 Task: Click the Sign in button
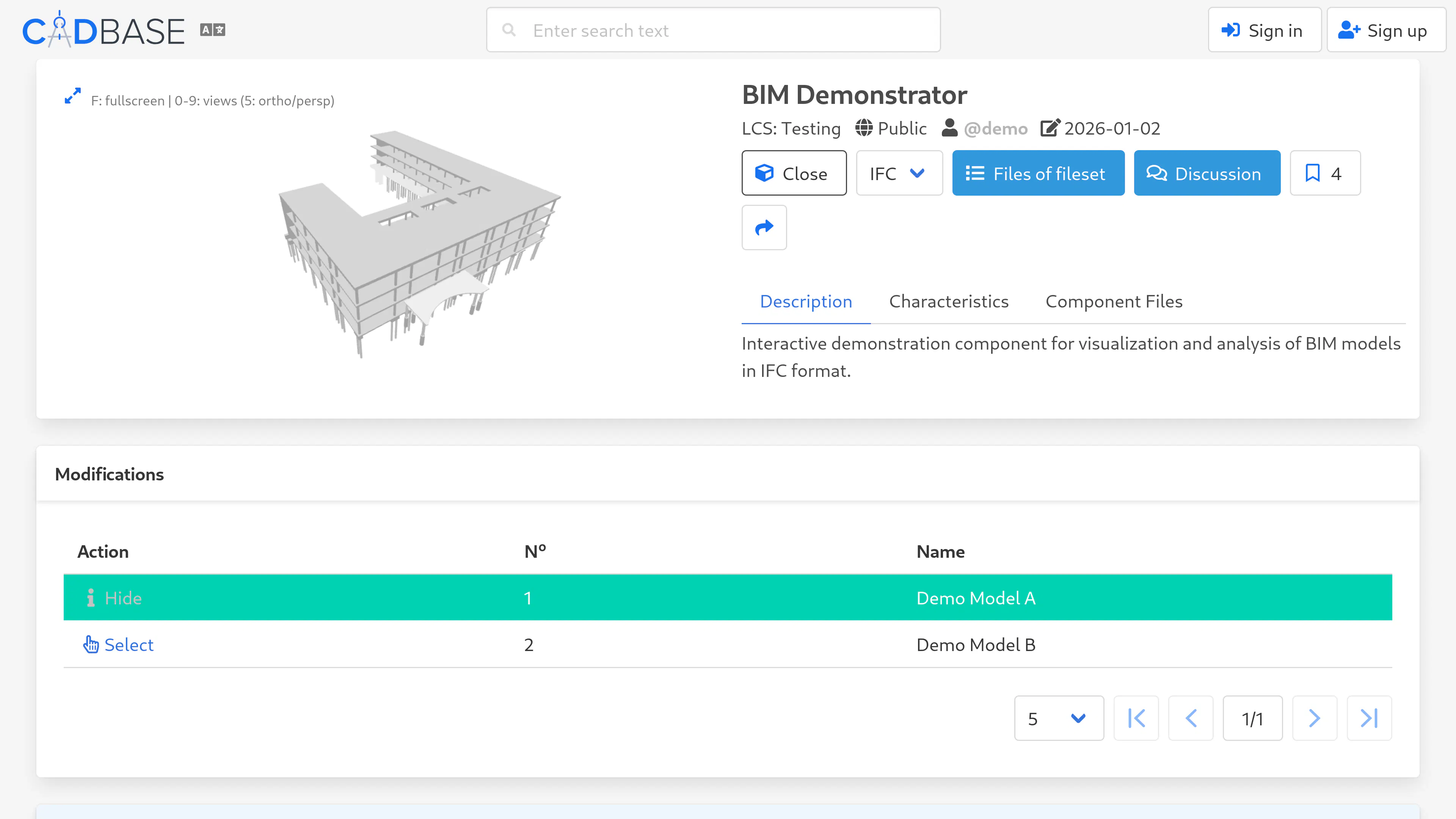1265,30
